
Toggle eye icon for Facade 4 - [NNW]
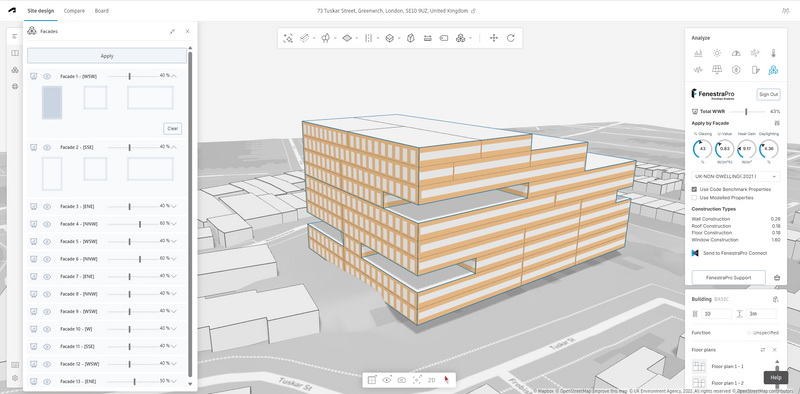[x=47, y=224]
